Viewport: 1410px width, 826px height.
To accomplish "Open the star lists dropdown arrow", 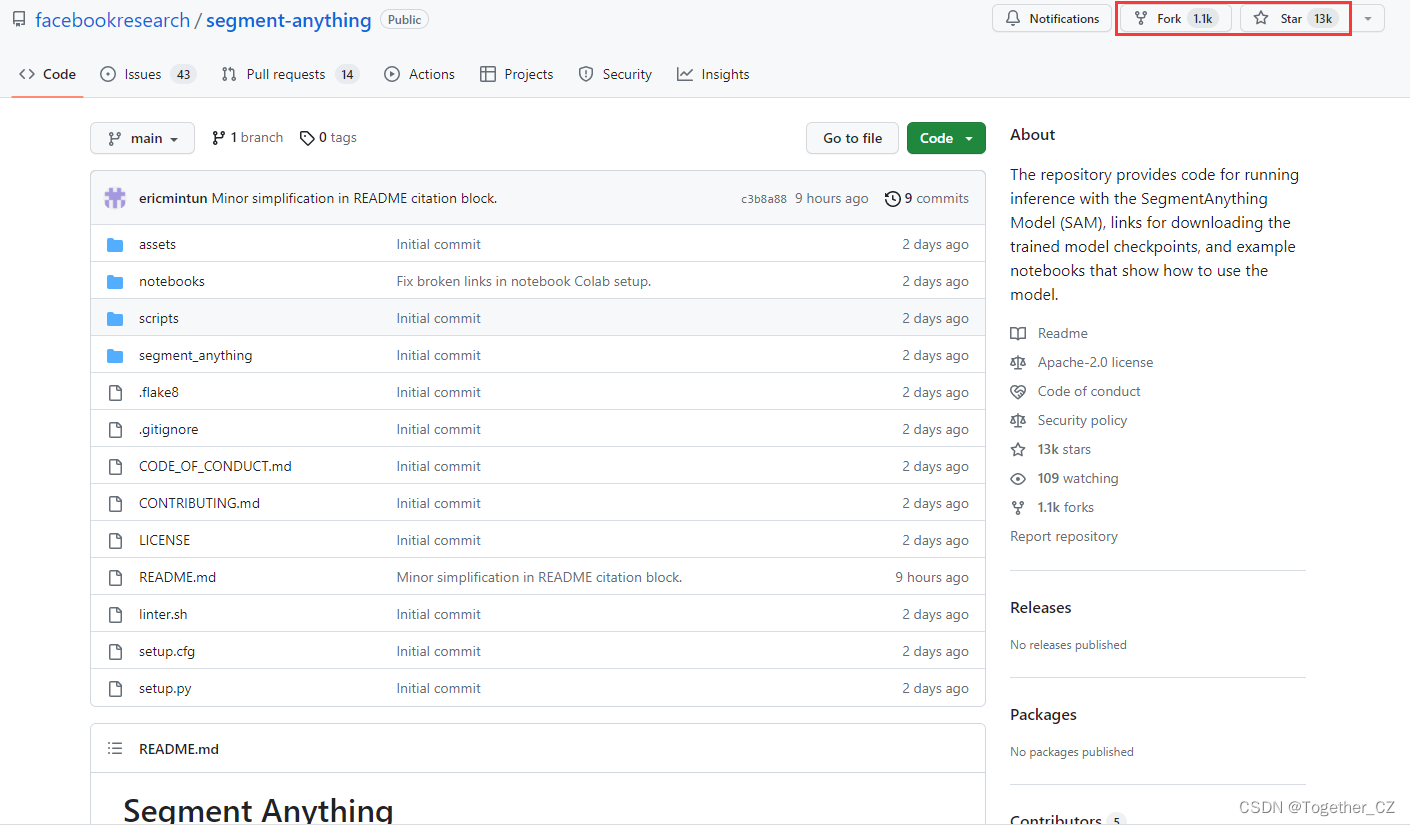I will pos(1368,18).
